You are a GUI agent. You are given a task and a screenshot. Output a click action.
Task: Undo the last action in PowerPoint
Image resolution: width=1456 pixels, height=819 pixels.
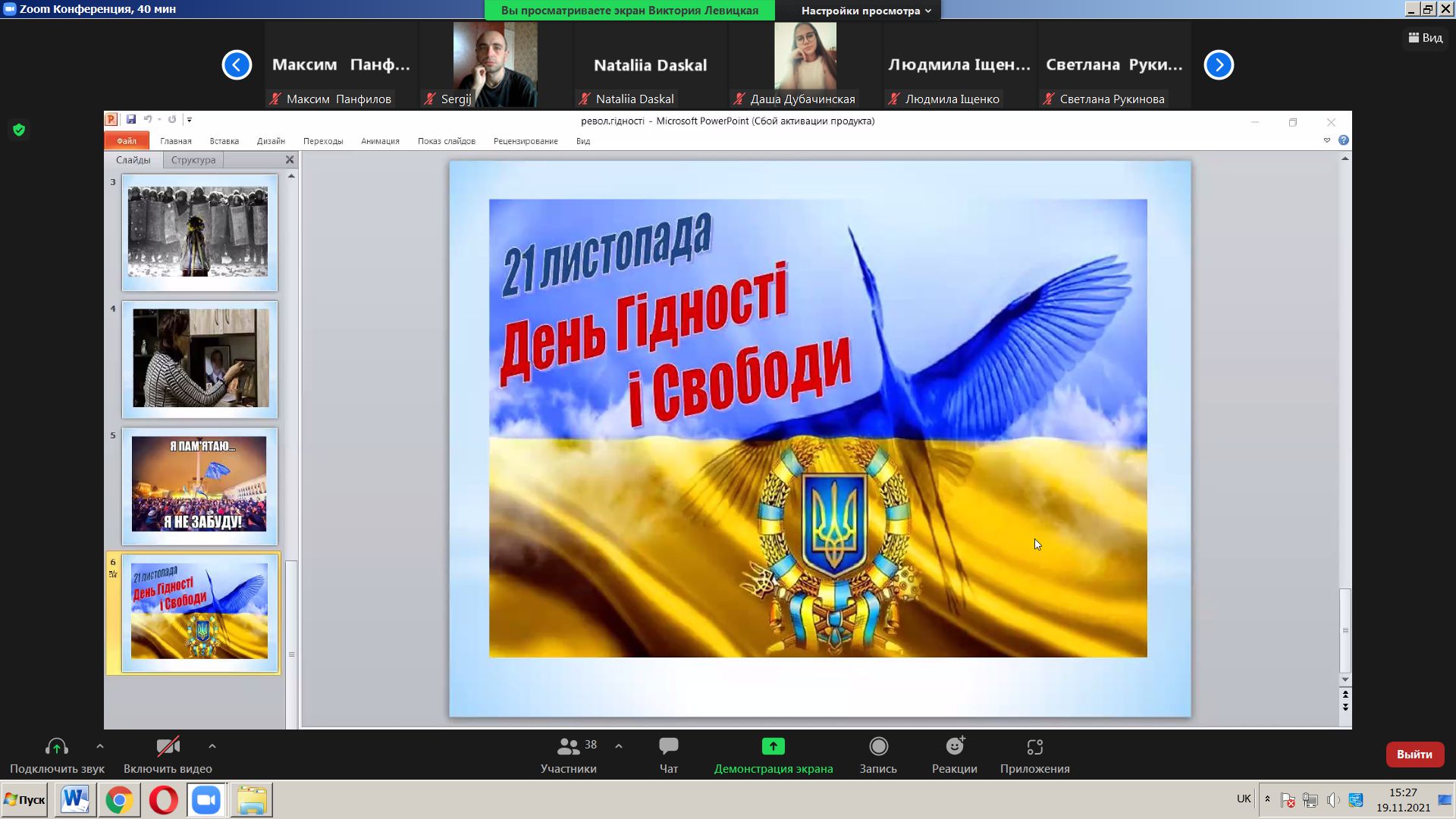(x=148, y=119)
